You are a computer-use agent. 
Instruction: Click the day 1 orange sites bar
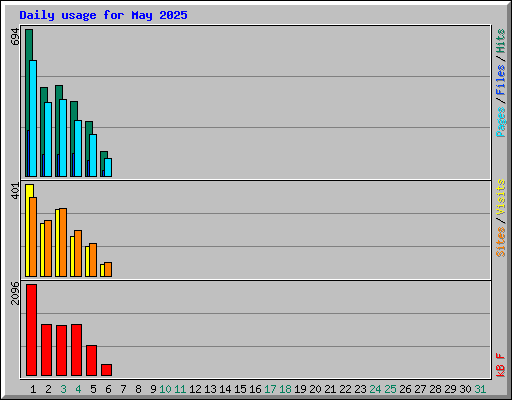pos(33,237)
